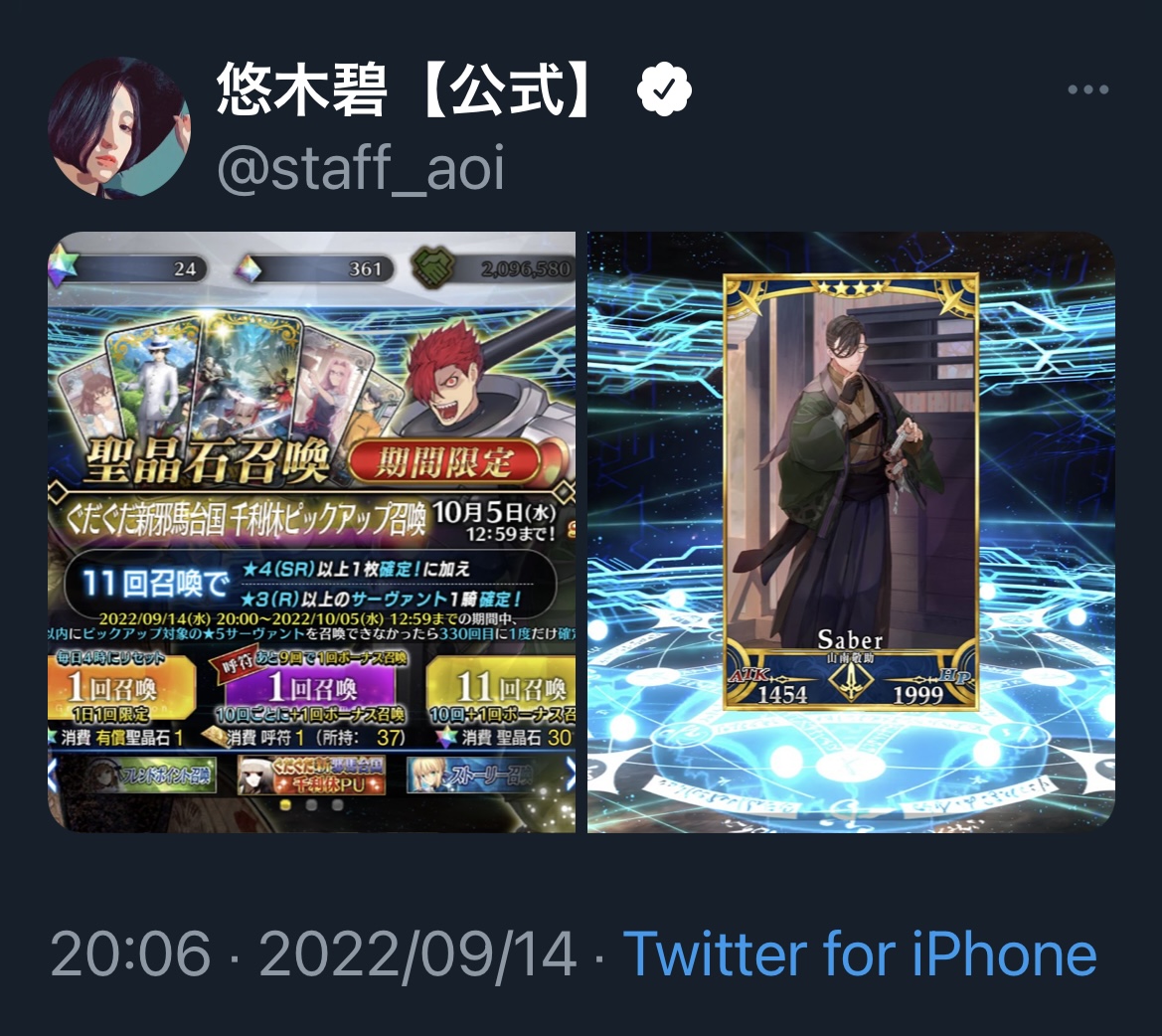Screen dimensions: 1162x1036
Task: Tap the rainbow Saint Quartz star icon
Action: [x=63, y=267]
